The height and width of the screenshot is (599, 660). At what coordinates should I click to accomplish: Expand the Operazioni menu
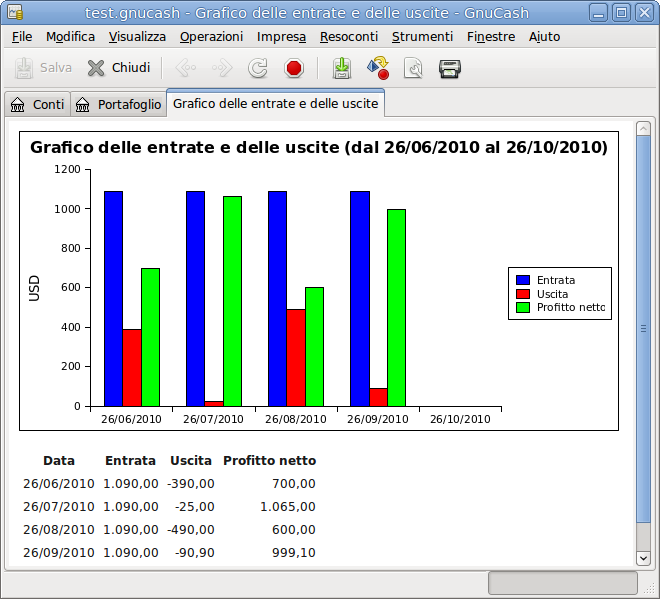pos(211,36)
